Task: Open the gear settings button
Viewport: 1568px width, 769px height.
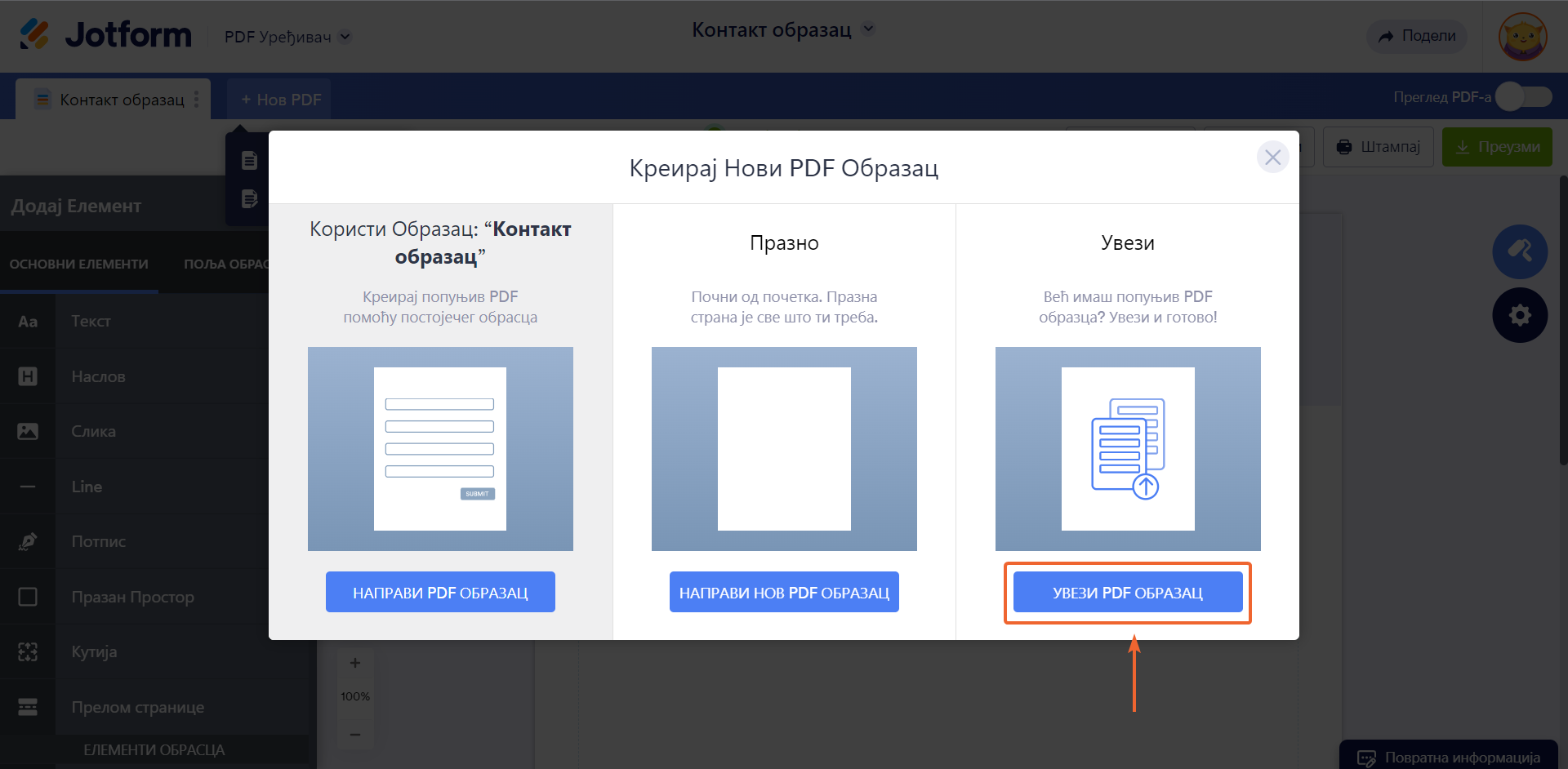Action: 1520,315
